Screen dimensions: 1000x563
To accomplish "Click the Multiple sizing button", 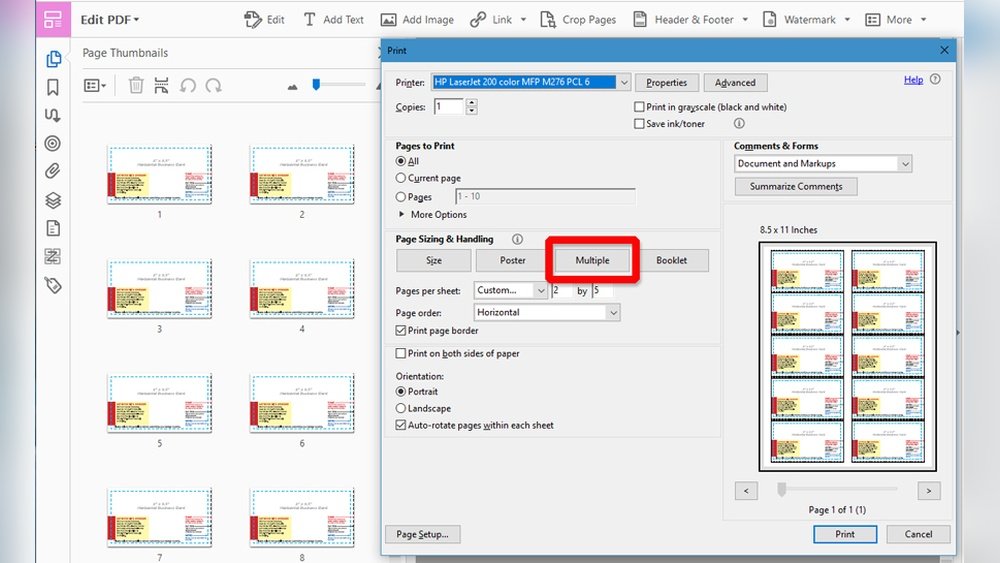I will [x=592, y=260].
